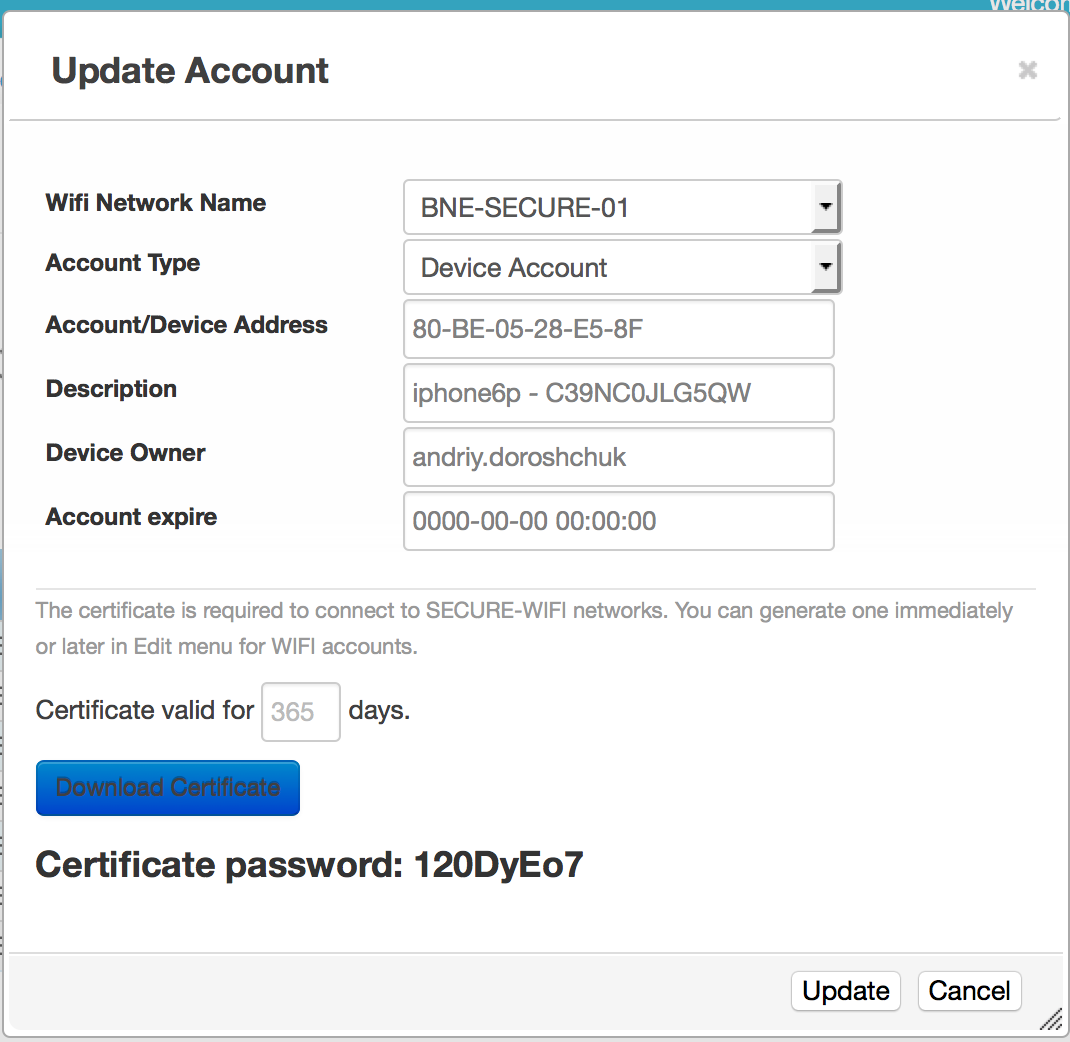The height and width of the screenshot is (1042, 1070).
Task: Click the Update Account dialog title
Action: point(190,71)
